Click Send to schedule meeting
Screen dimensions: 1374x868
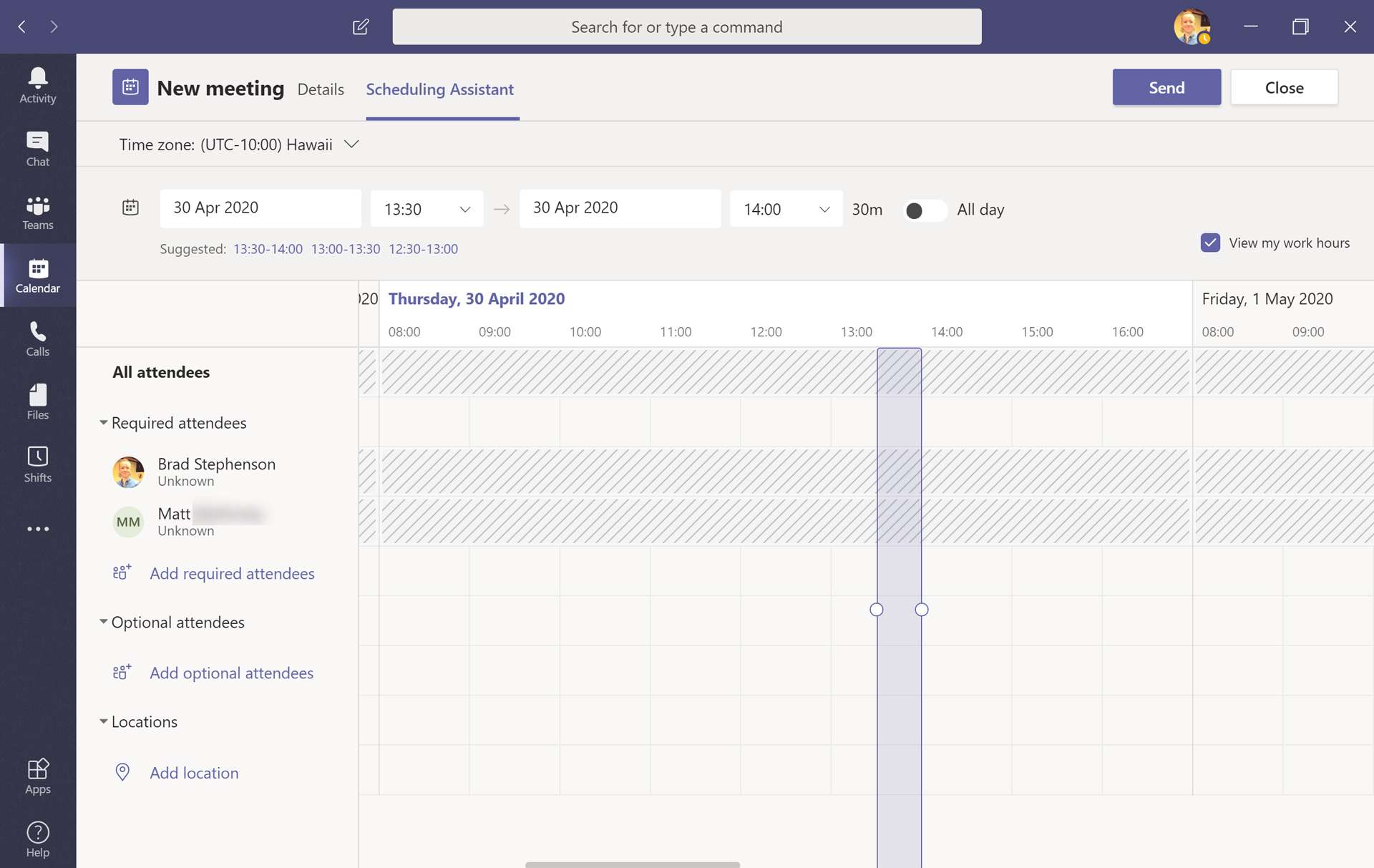coord(1167,87)
